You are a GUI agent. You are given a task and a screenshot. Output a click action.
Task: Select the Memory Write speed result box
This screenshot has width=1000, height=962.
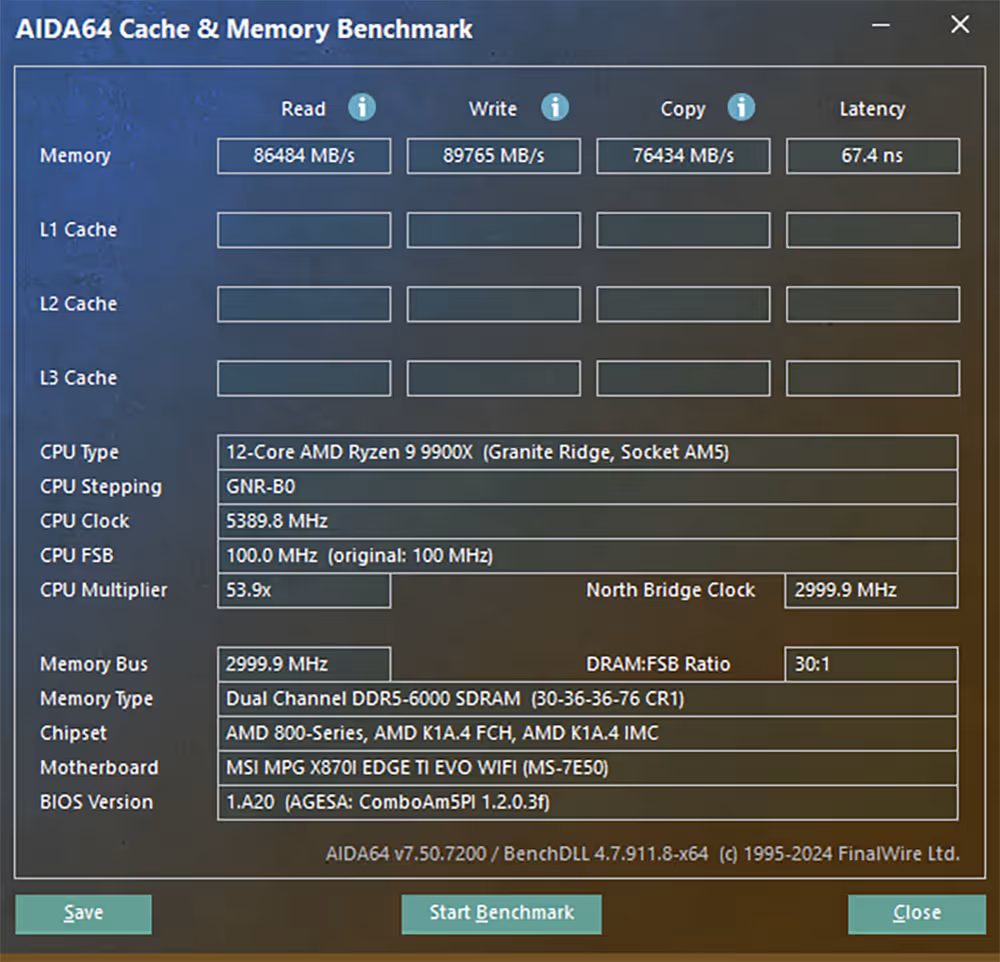[493, 155]
